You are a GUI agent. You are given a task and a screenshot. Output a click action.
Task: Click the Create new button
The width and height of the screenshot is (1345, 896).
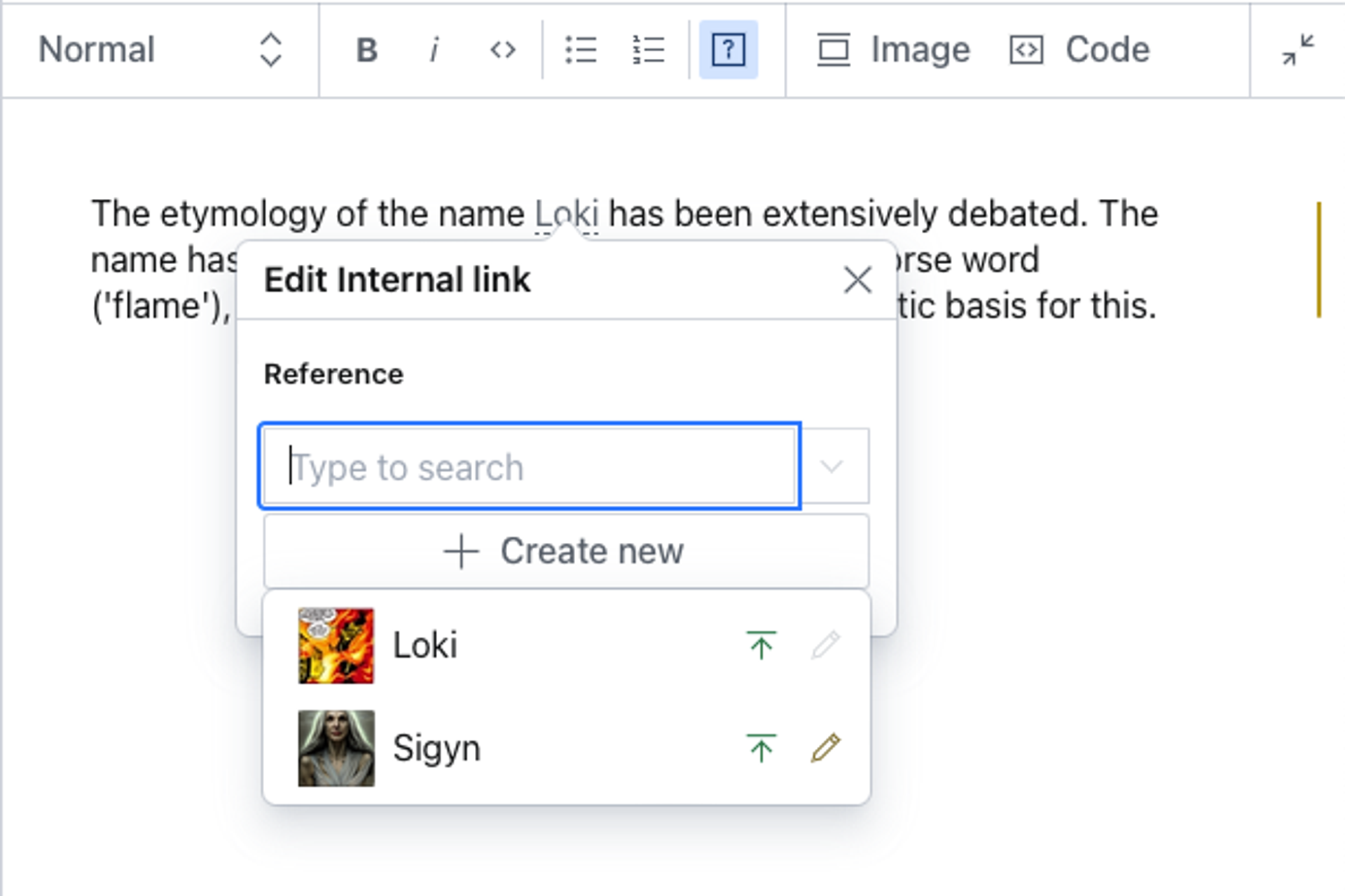(x=566, y=551)
